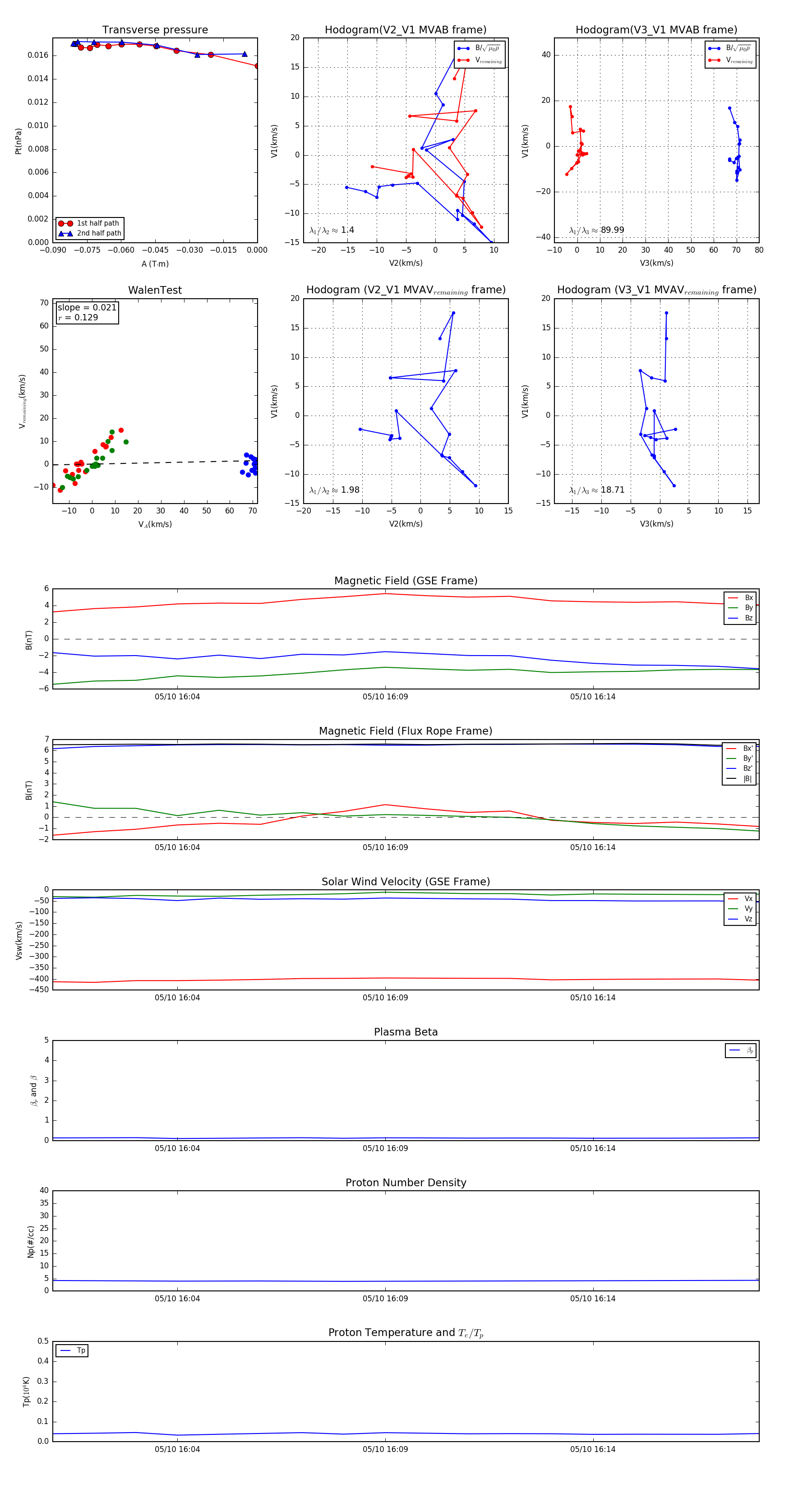Click '05/10 16:09' tick under GSE magnetic field

[386, 697]
